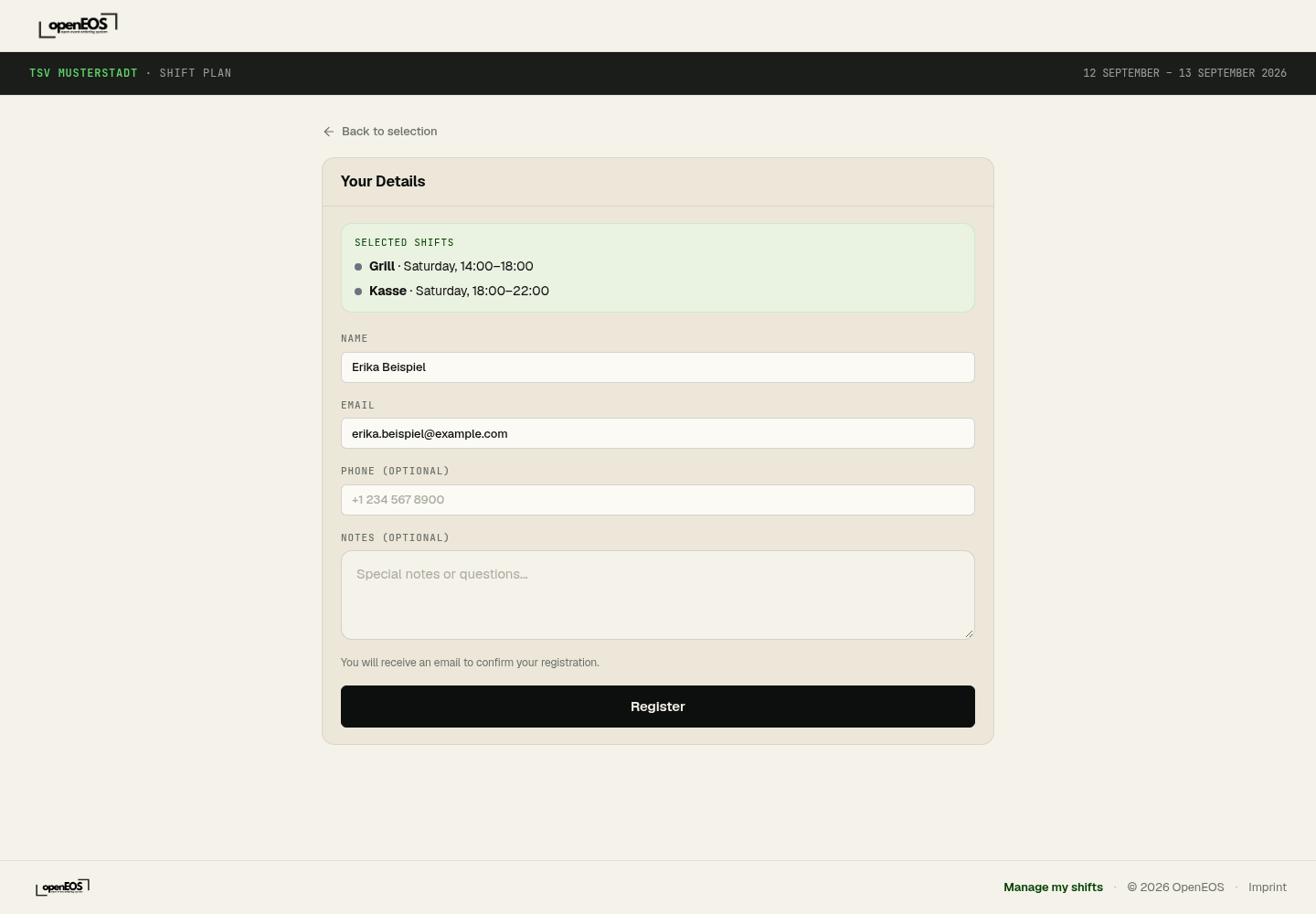Click the Kasse Saturday 18:00–22:00 shift

click(x=451, y=291)
